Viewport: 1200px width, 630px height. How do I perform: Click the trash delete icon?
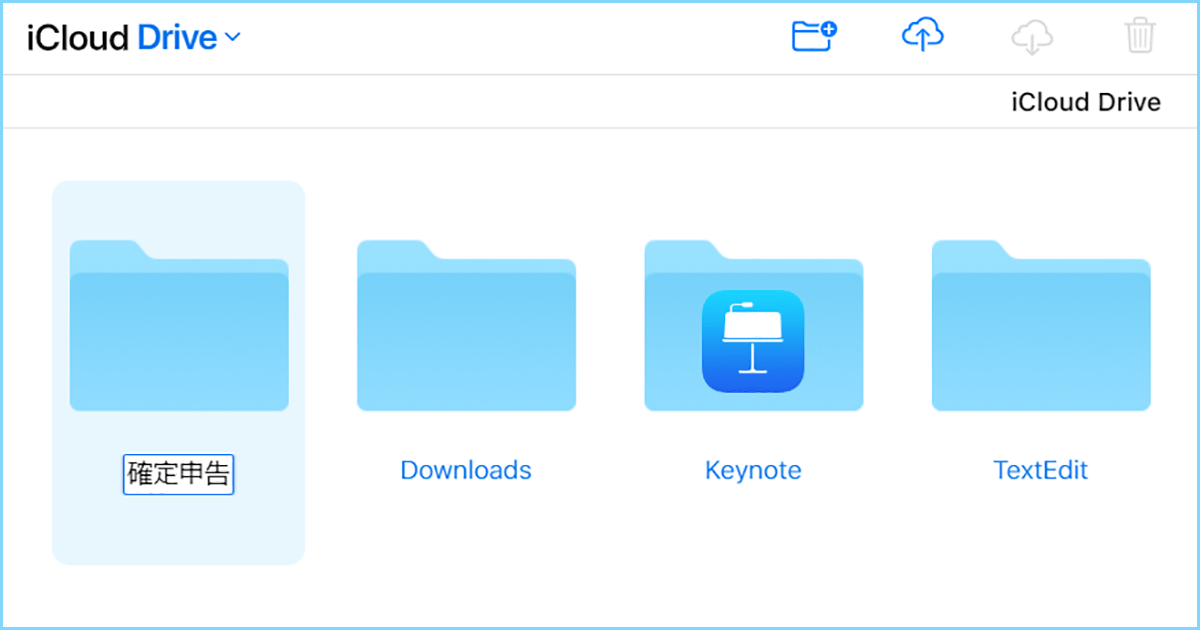tap(1140, 37)
